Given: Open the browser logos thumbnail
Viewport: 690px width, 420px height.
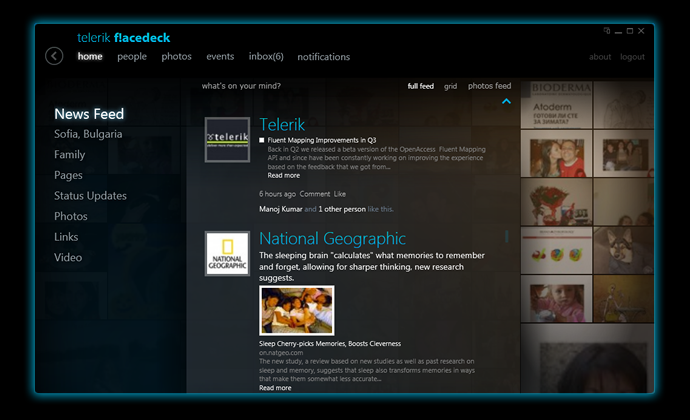Looking at the screenshot, I should (556, 251).
